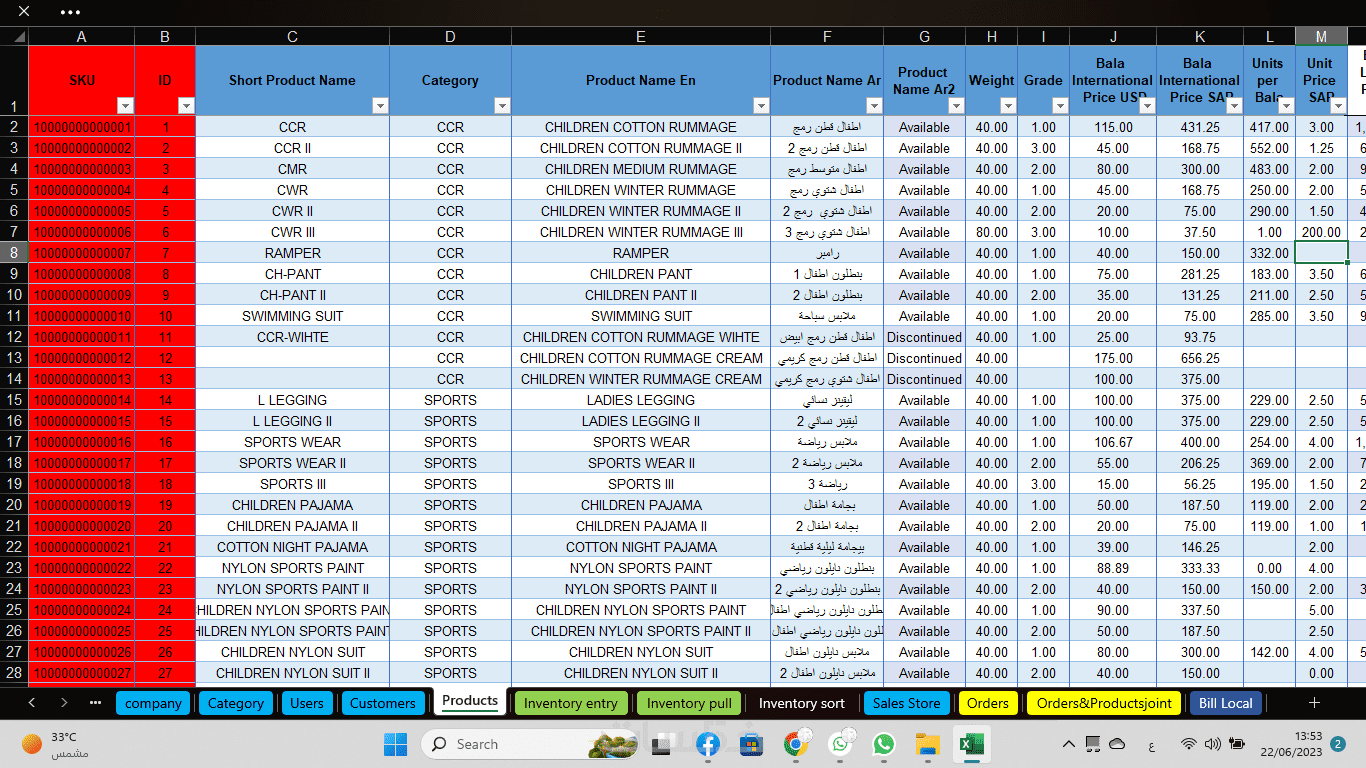1366x768 pixels.
Task: Switch to the Bill Local sheet tab
Action: (1225, 703)
